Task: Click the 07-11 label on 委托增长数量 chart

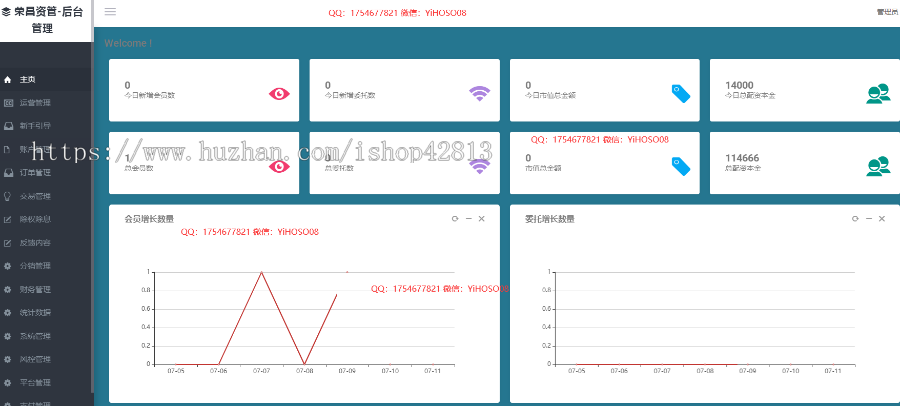Action: [x=833, y=372]
